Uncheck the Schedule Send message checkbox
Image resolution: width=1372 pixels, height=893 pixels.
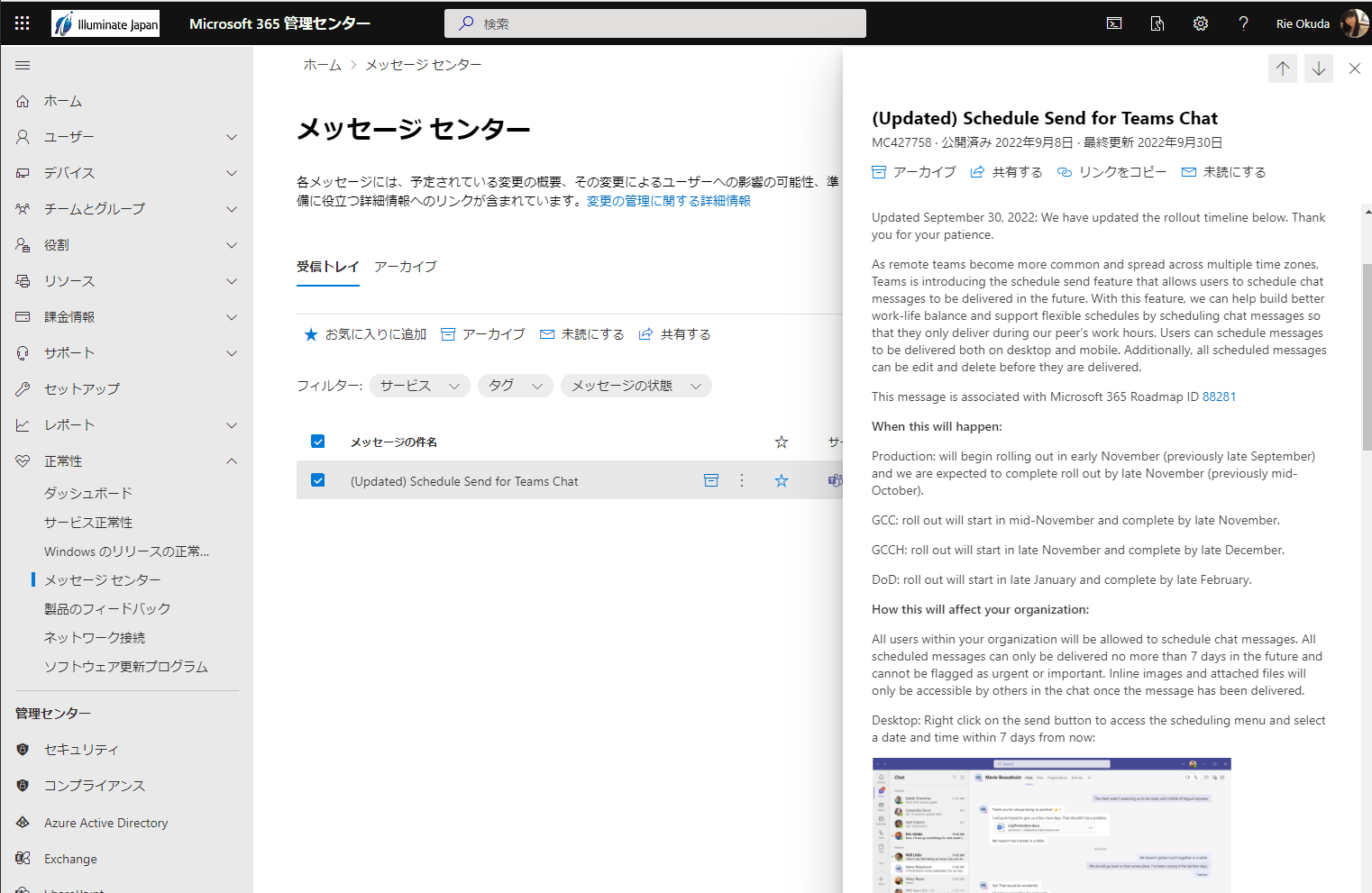coord(317,480)
